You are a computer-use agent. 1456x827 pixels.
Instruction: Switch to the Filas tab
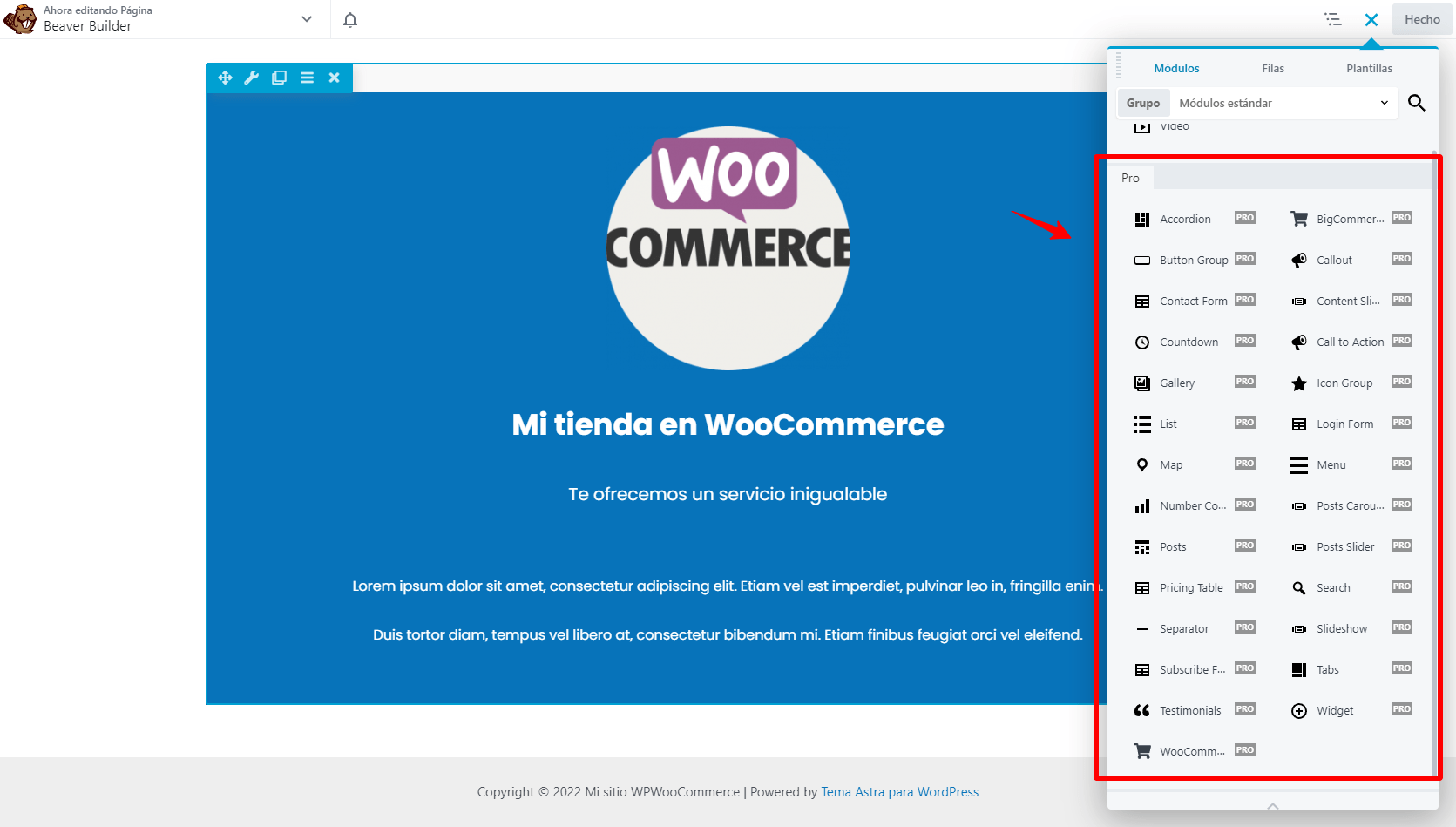pos(1272,68)
